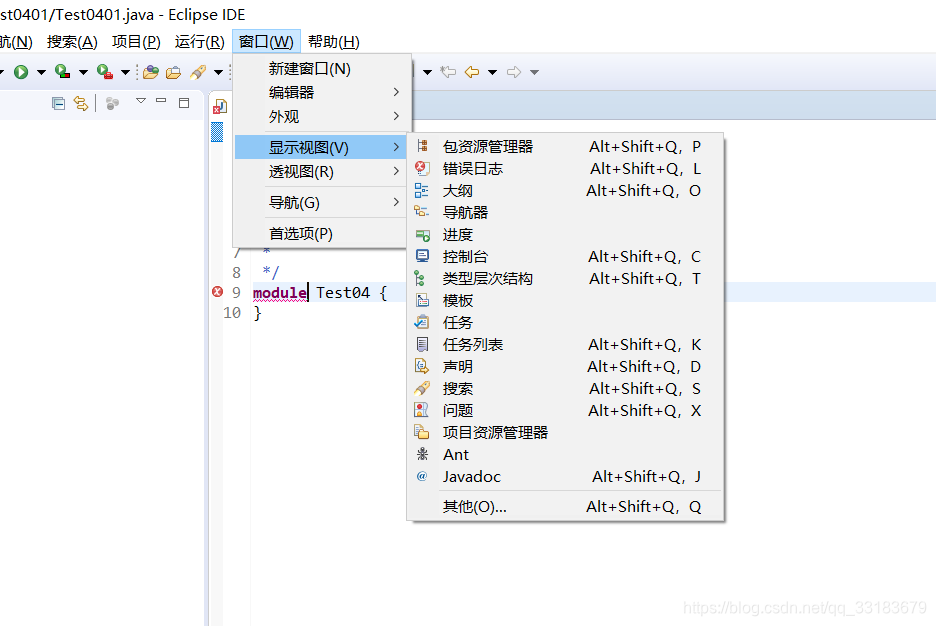Image resolution: width=936 pixels, height=626 pixels.
Task: Open the Javadoc view
Action: [x=565, y=477]
